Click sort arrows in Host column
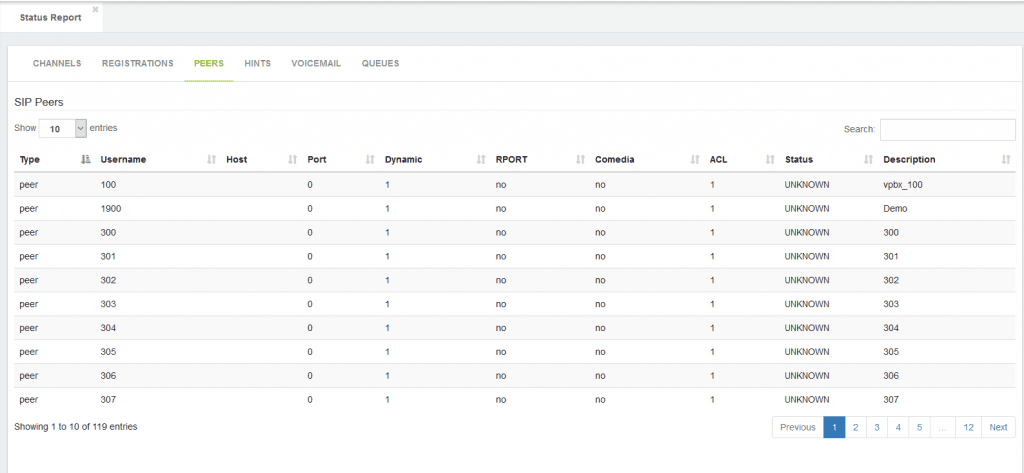Viewport: 1024px width, 473px height. pyautogui.click(x=292, y=159)
